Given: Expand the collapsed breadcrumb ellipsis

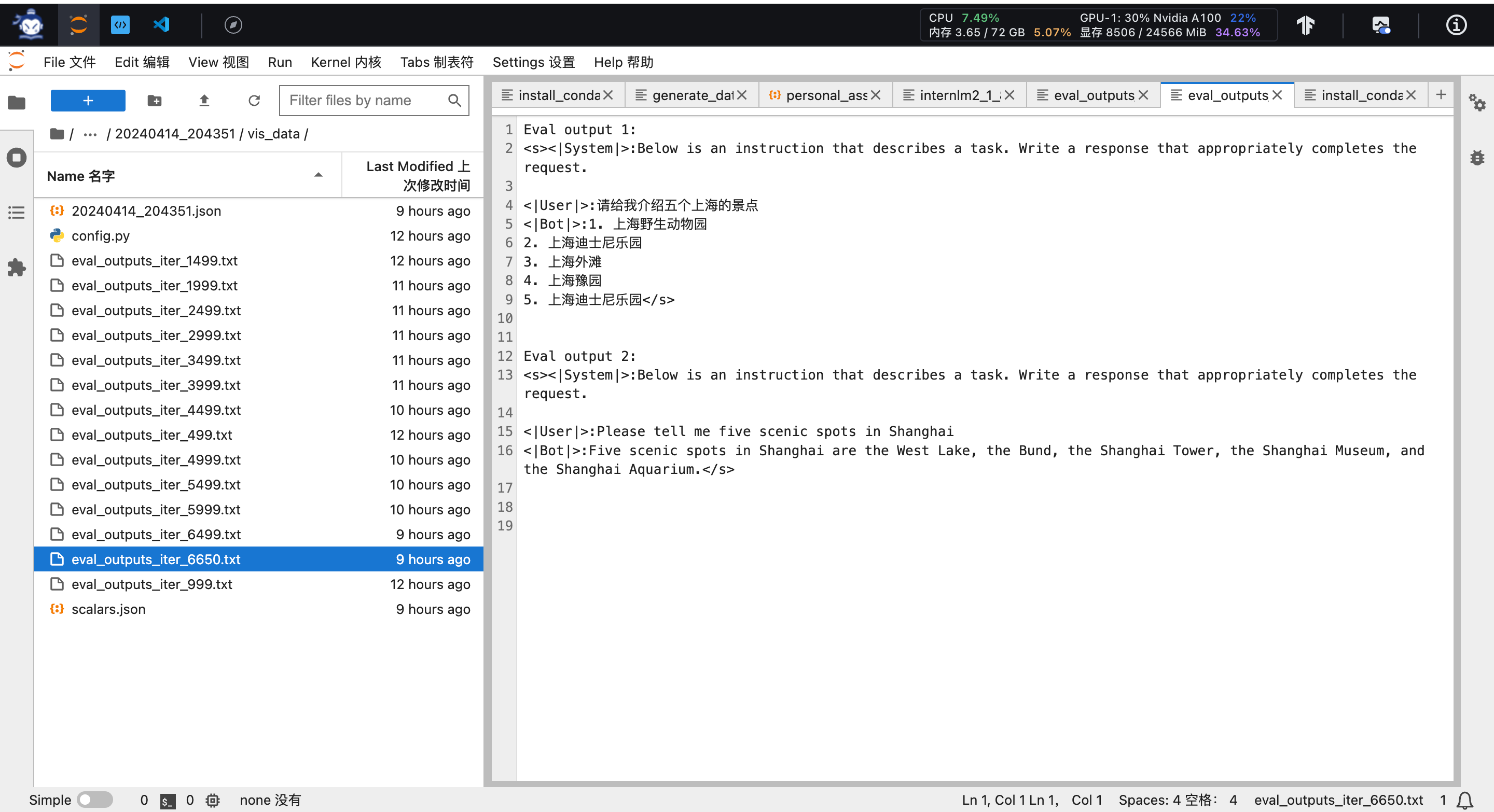Looking at the screenshot, I should (90, 134).
